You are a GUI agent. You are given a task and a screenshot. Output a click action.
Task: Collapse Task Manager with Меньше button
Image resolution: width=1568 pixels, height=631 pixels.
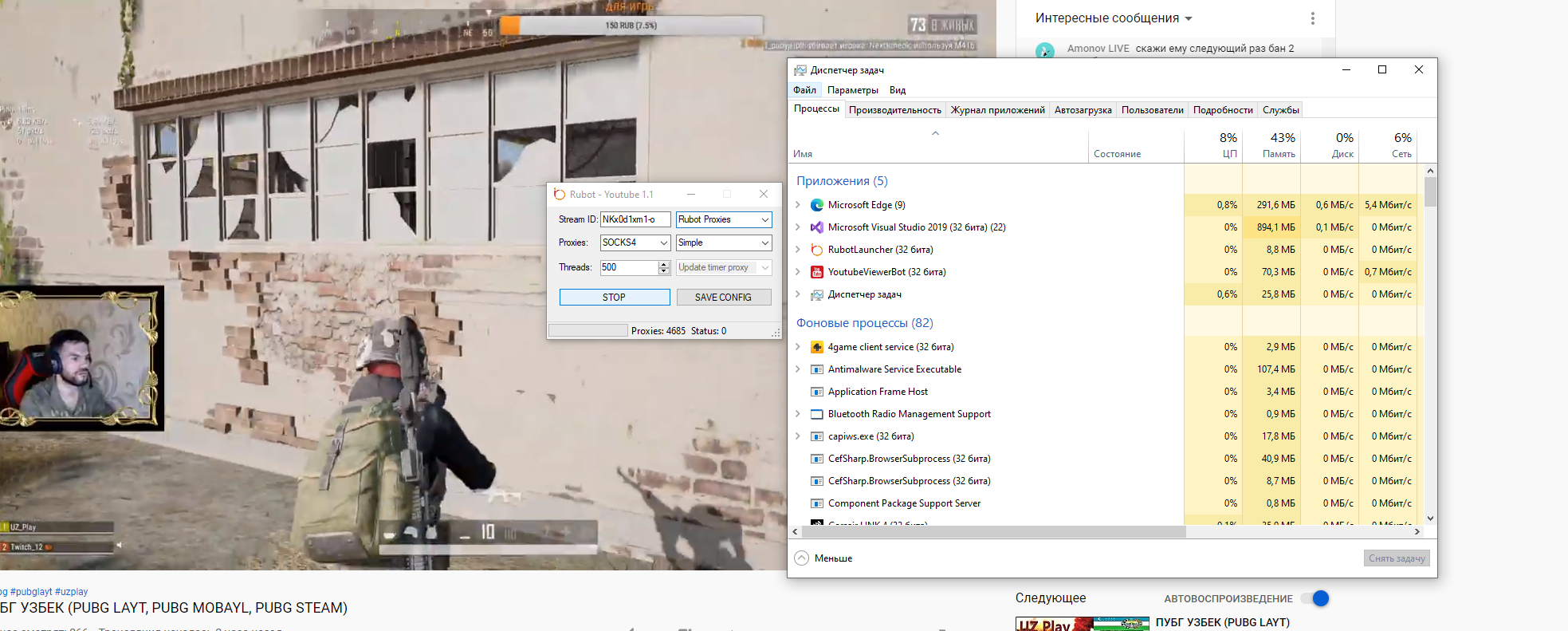(x=823, y=558)
